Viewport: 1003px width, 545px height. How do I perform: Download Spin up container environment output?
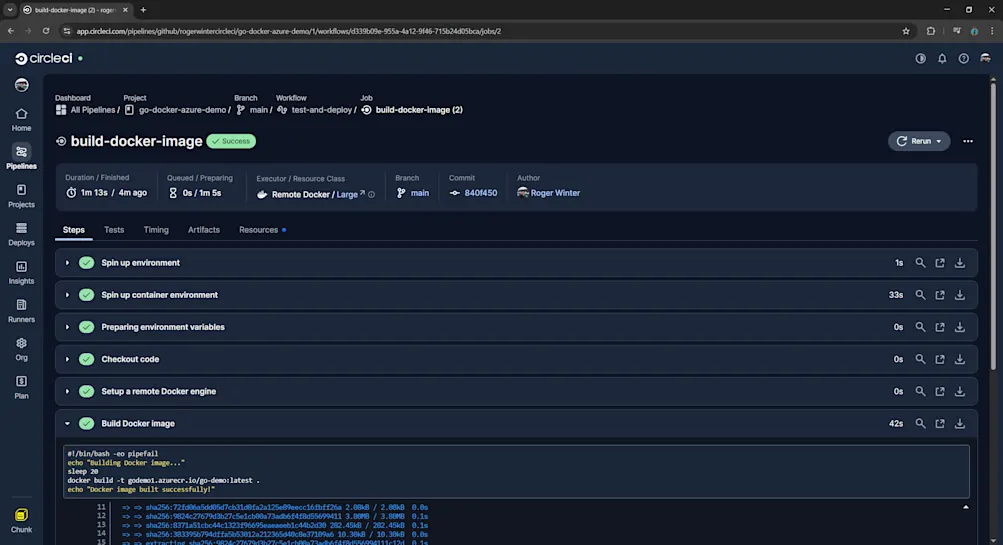[x=960, y=295]
